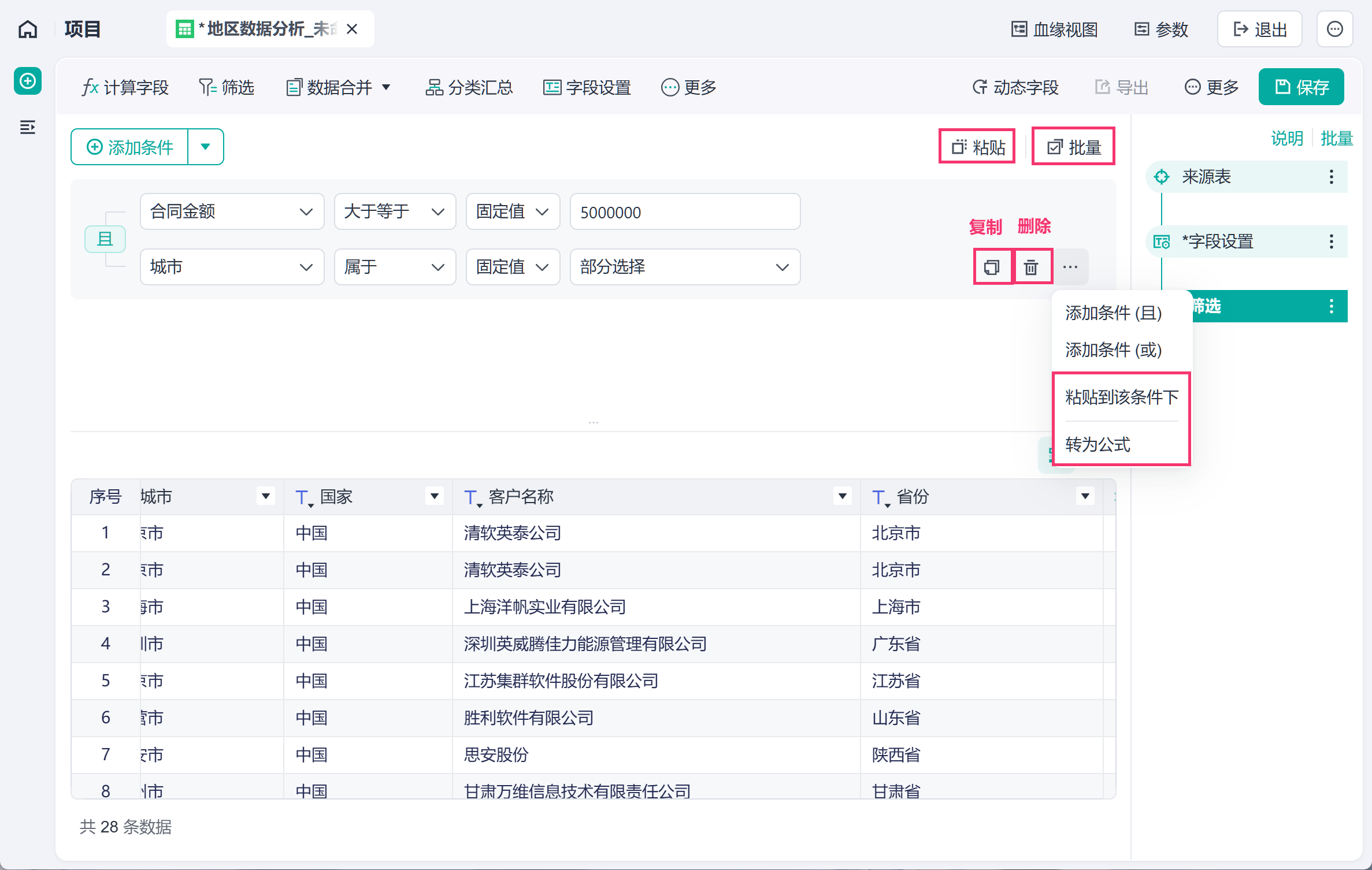The width and height of the screenshot is (1372, 870).
Task: Add a 计算字段 calculated field
Action: tap(125, 87)
